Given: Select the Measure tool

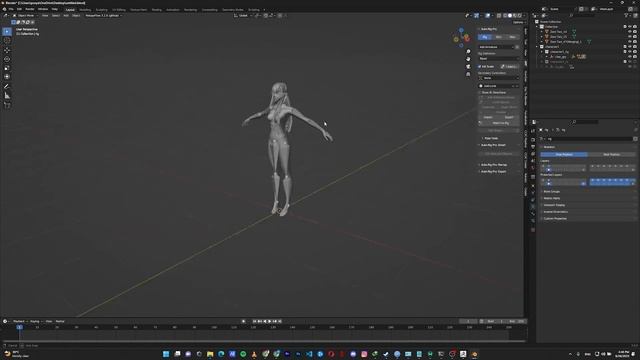Looking at the screenshot, I should tap(7, 96).
